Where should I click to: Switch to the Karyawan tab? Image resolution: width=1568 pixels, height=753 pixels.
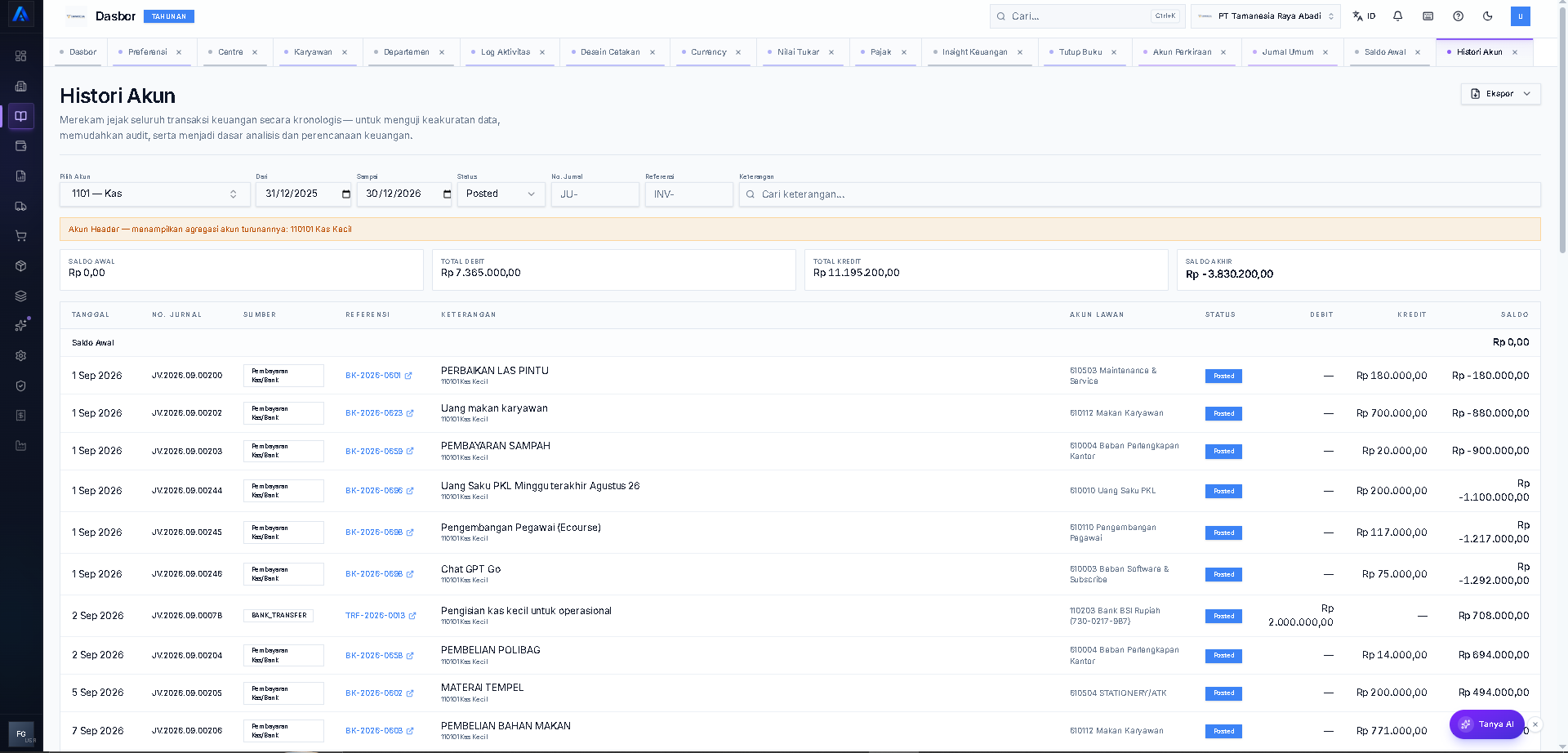pyautogui.click(x=313, y=52)
